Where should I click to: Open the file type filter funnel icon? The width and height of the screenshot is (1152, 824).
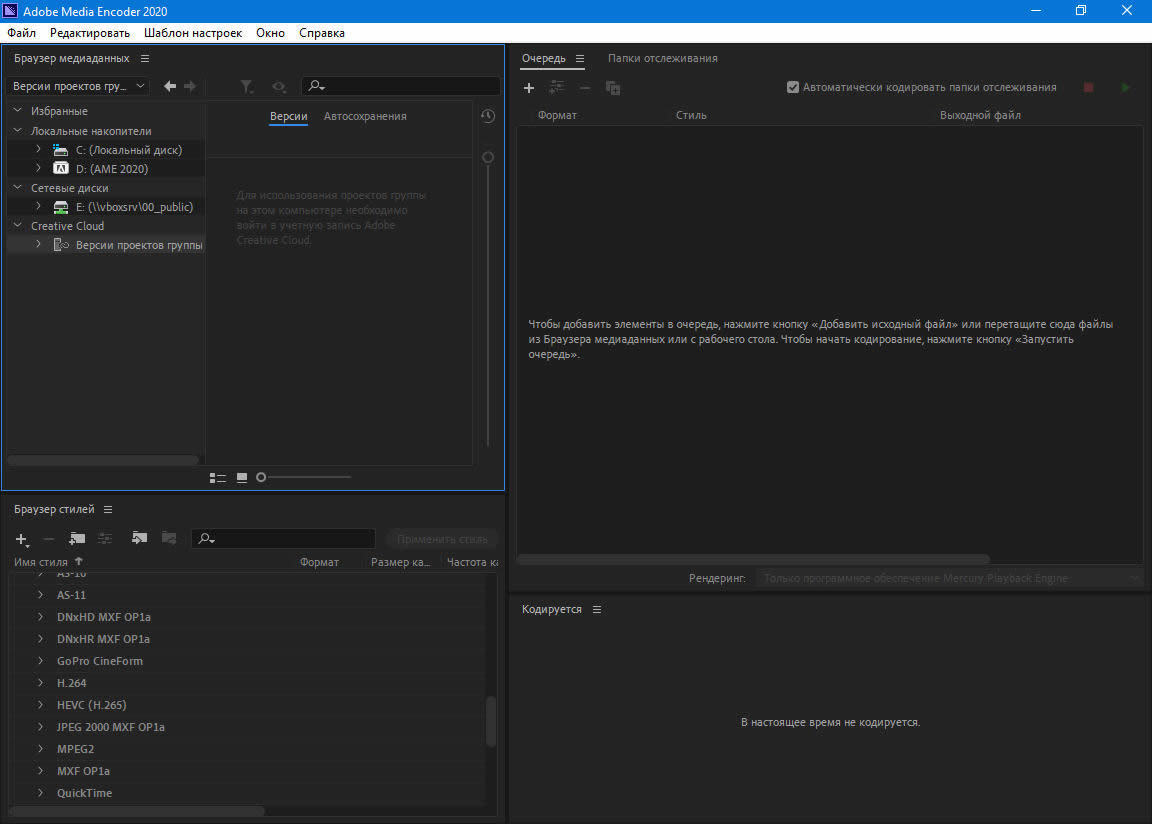coord(247,87)
